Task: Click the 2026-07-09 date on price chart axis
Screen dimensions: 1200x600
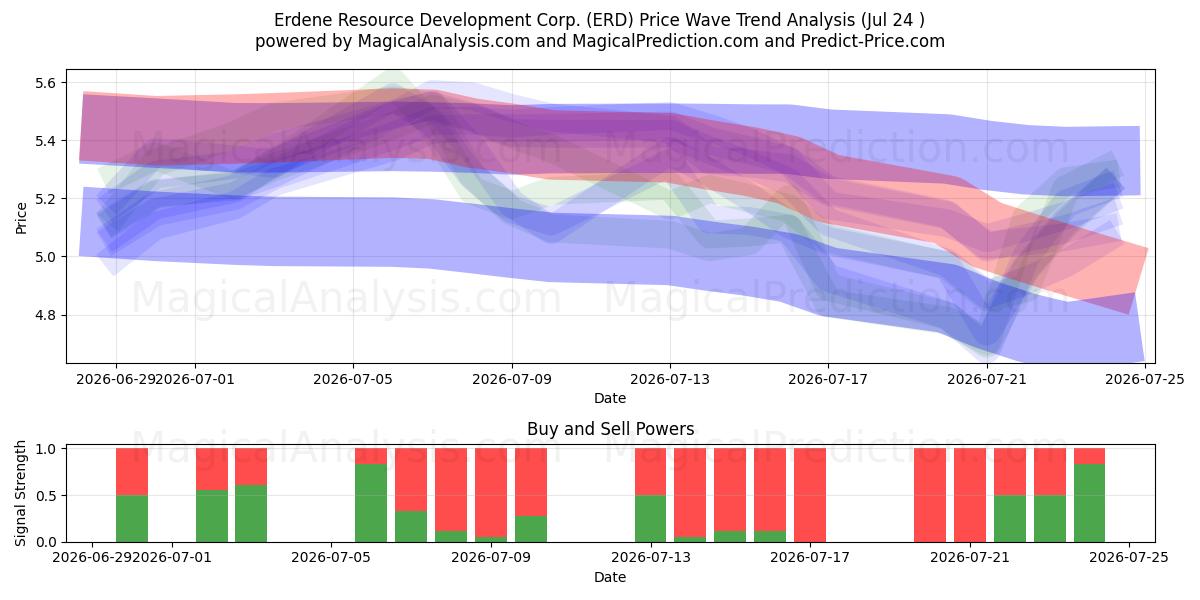Action: point(512,379)
